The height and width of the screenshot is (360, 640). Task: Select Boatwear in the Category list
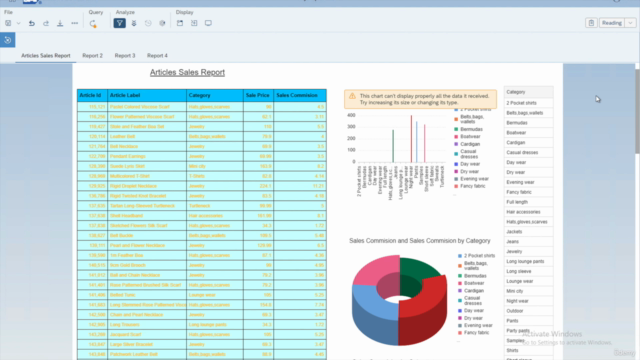[x=529, y=133]
